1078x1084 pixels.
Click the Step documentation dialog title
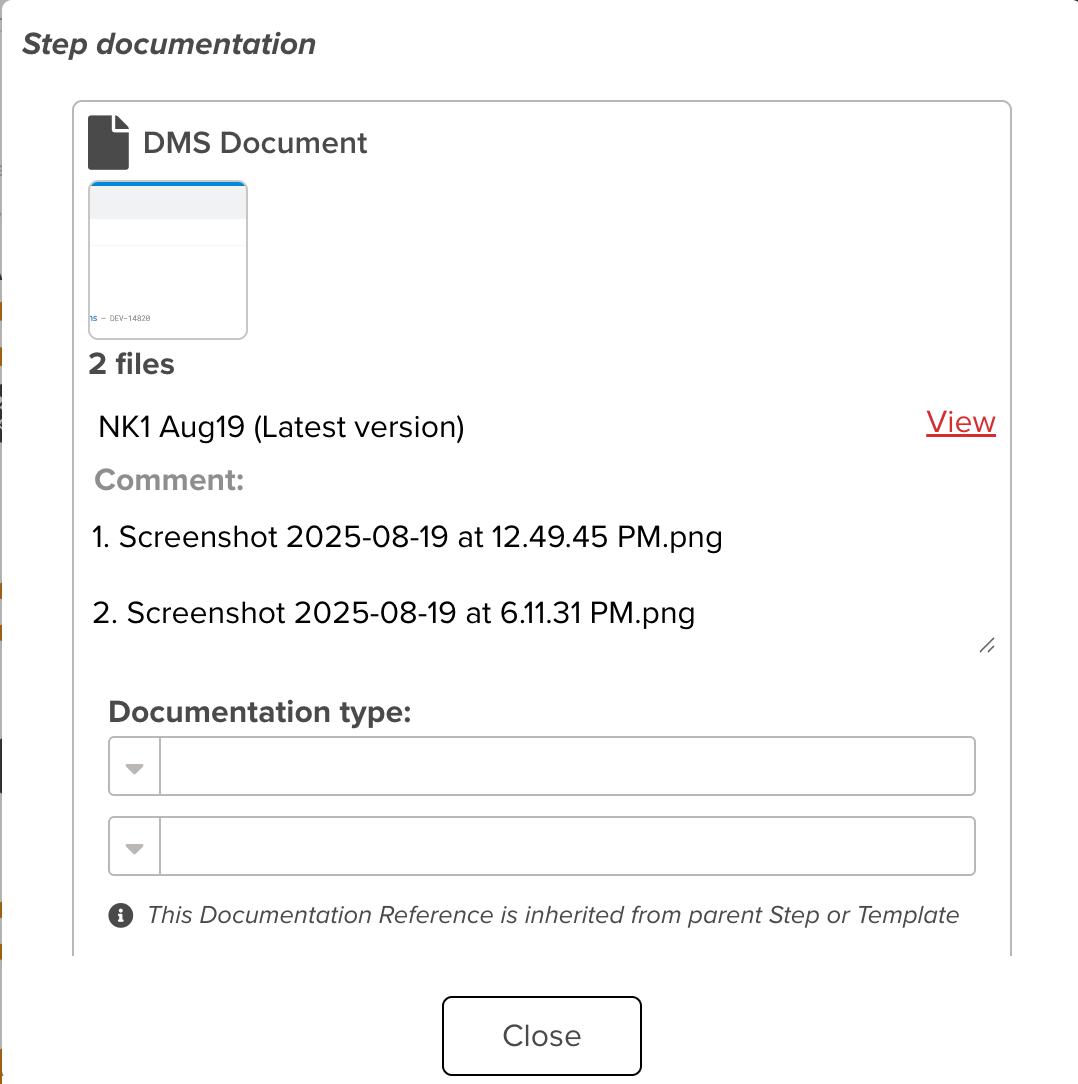pos(168,43)
